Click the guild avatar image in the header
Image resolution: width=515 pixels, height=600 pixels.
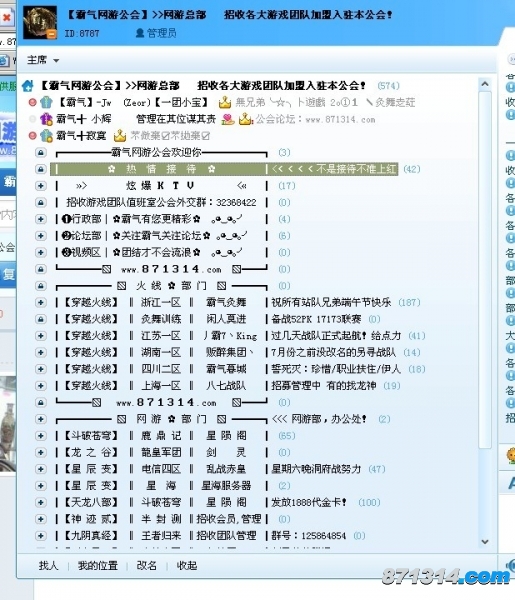[x=40, y=23]
